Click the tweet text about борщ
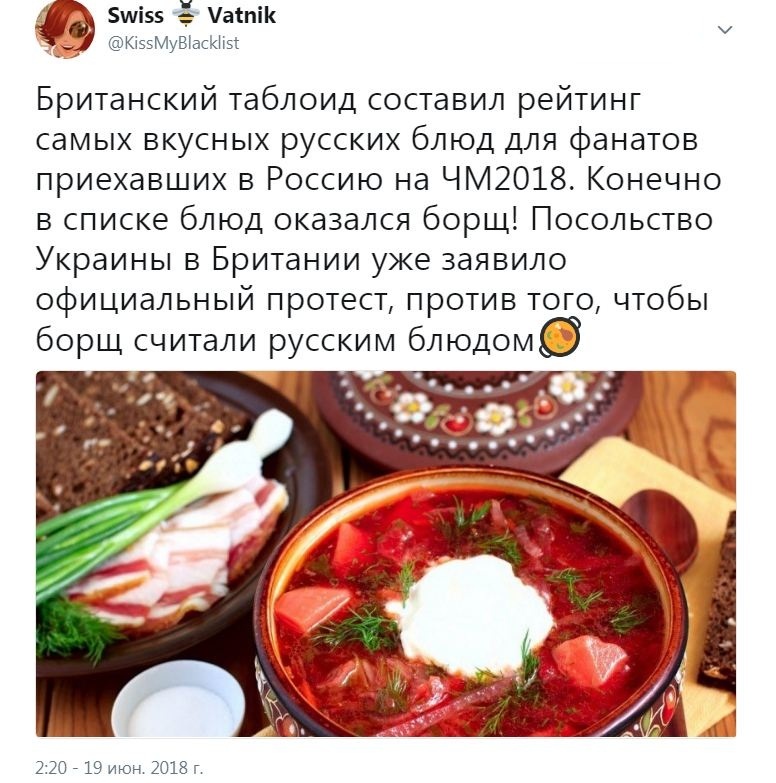 (378, 219)
